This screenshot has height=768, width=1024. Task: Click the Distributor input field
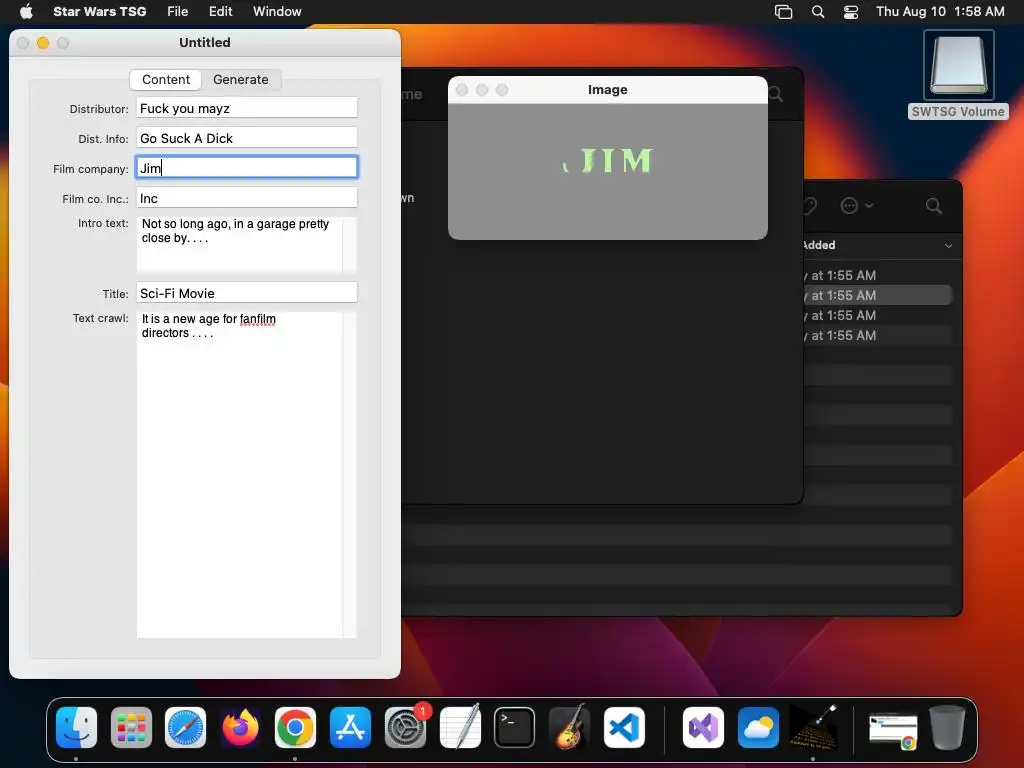[x=247, y=108]
